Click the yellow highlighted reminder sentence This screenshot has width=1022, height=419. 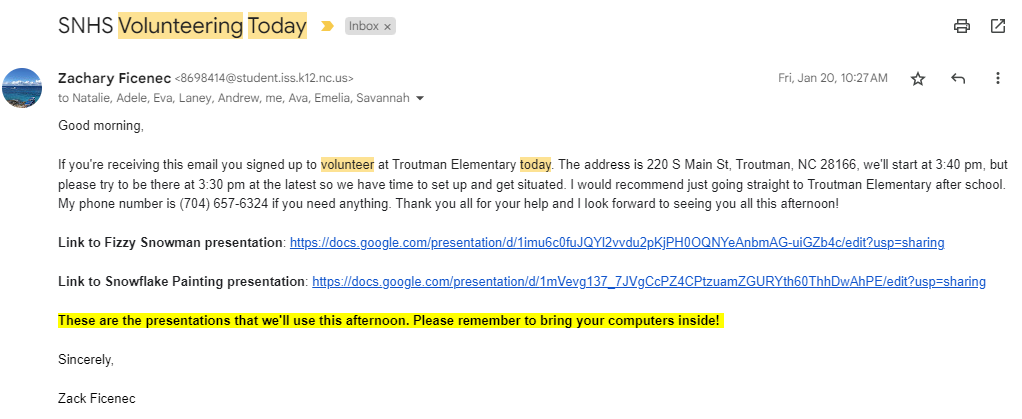pyautogui.click(x=389, y=321)
